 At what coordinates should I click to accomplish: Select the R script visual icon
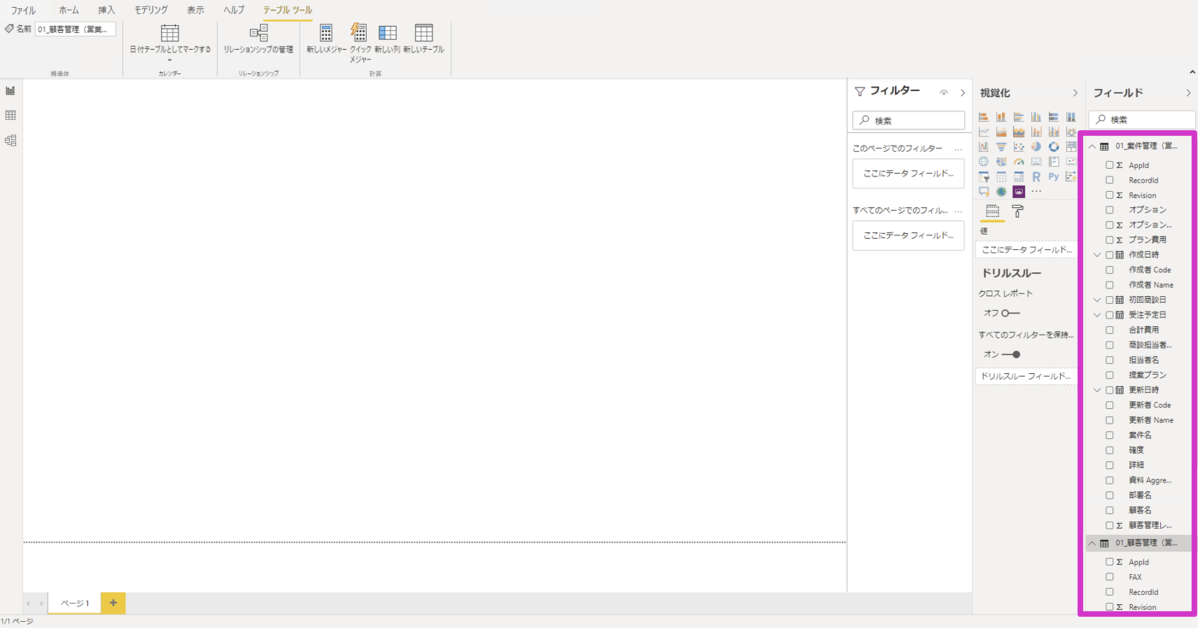coord(1036,176)
